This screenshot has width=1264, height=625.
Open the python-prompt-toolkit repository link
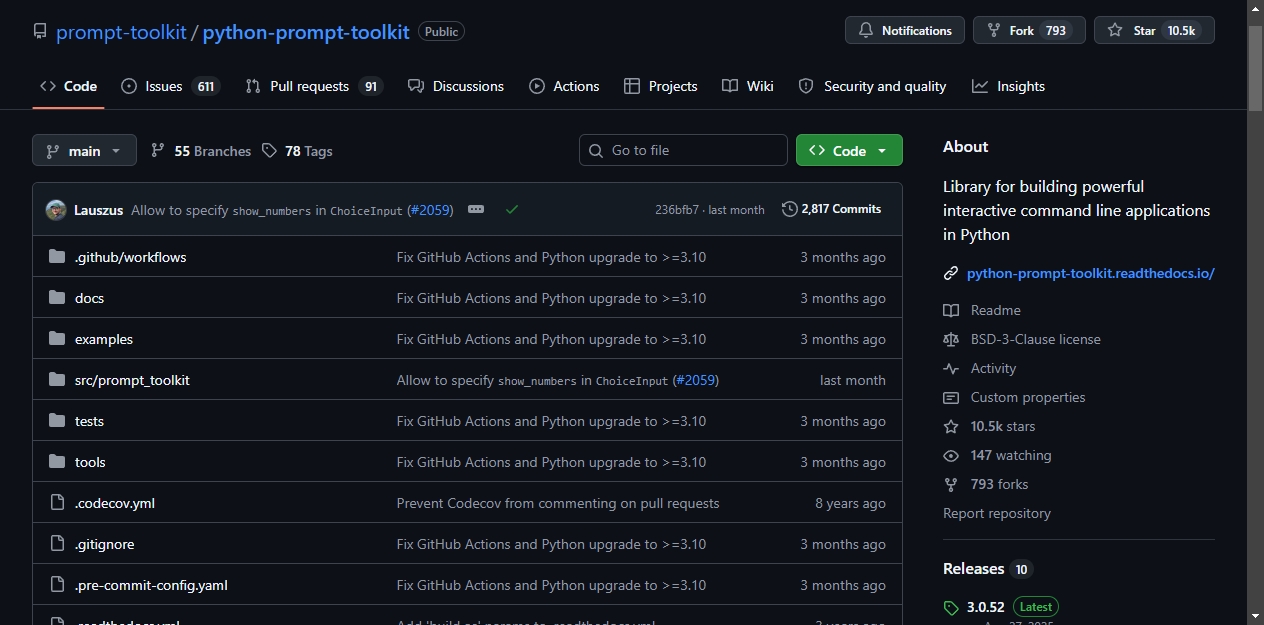point(306,32)
